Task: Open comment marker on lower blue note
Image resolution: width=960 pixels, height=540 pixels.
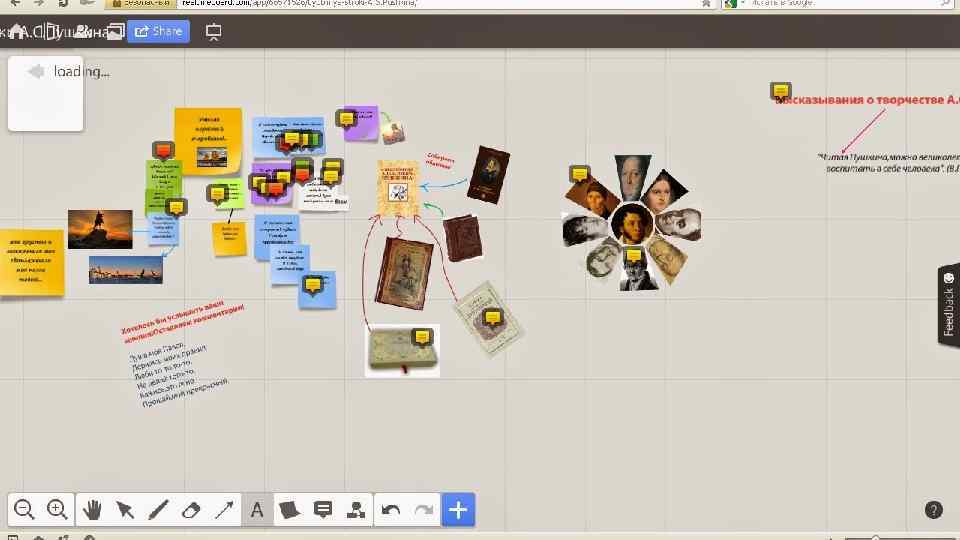Action: (x=313, y=285)
